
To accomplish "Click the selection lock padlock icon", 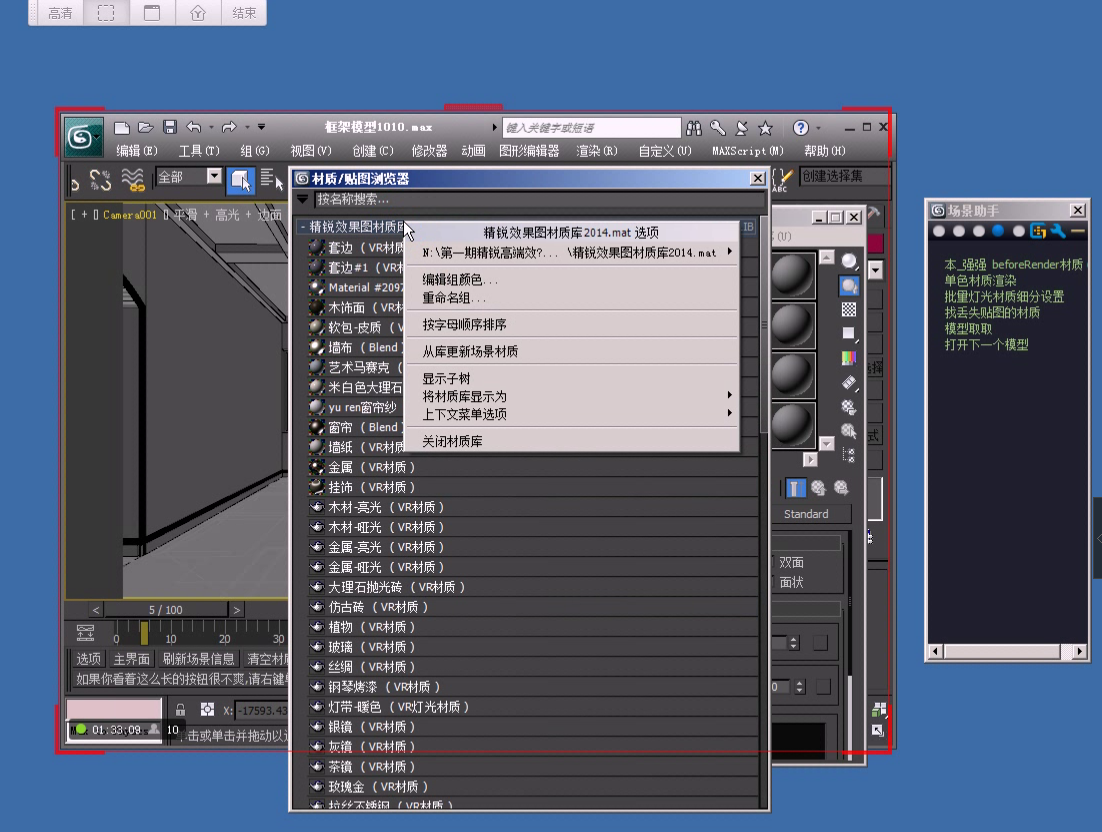I will 180,710.
